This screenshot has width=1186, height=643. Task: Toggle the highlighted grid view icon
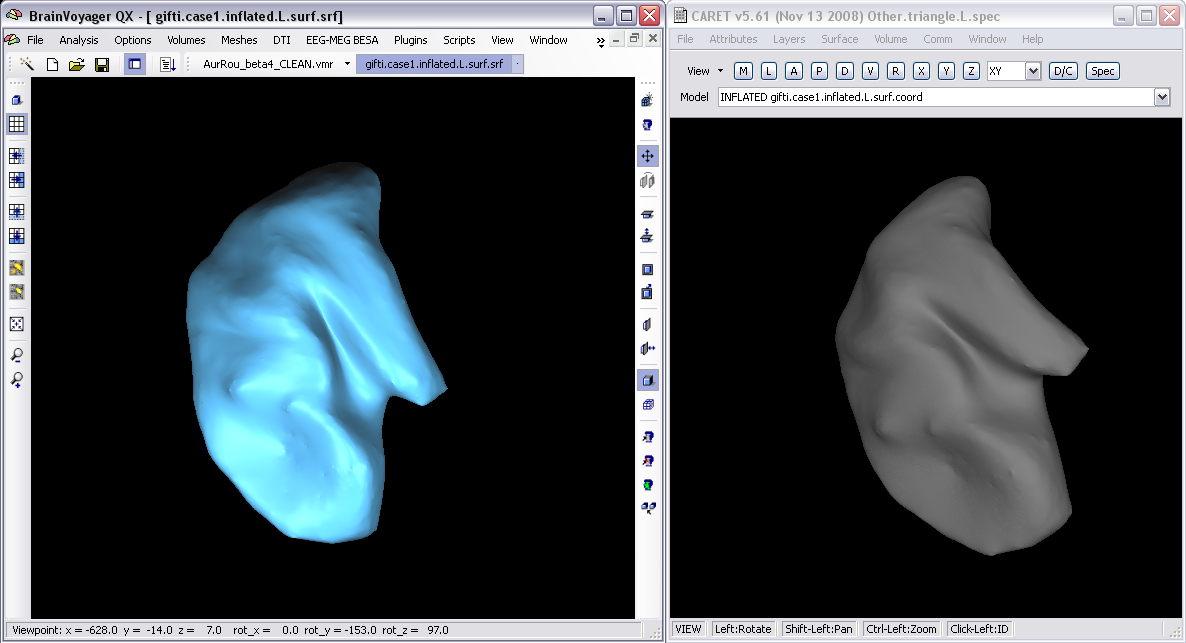coord(17,124)
